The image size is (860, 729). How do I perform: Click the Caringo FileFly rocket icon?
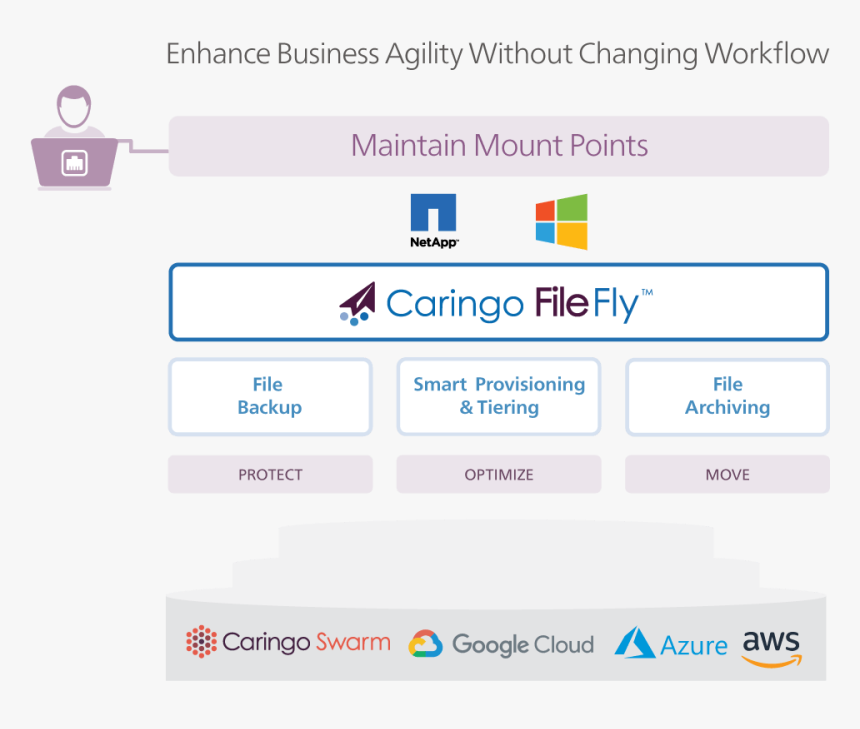(x=357, y=303)
